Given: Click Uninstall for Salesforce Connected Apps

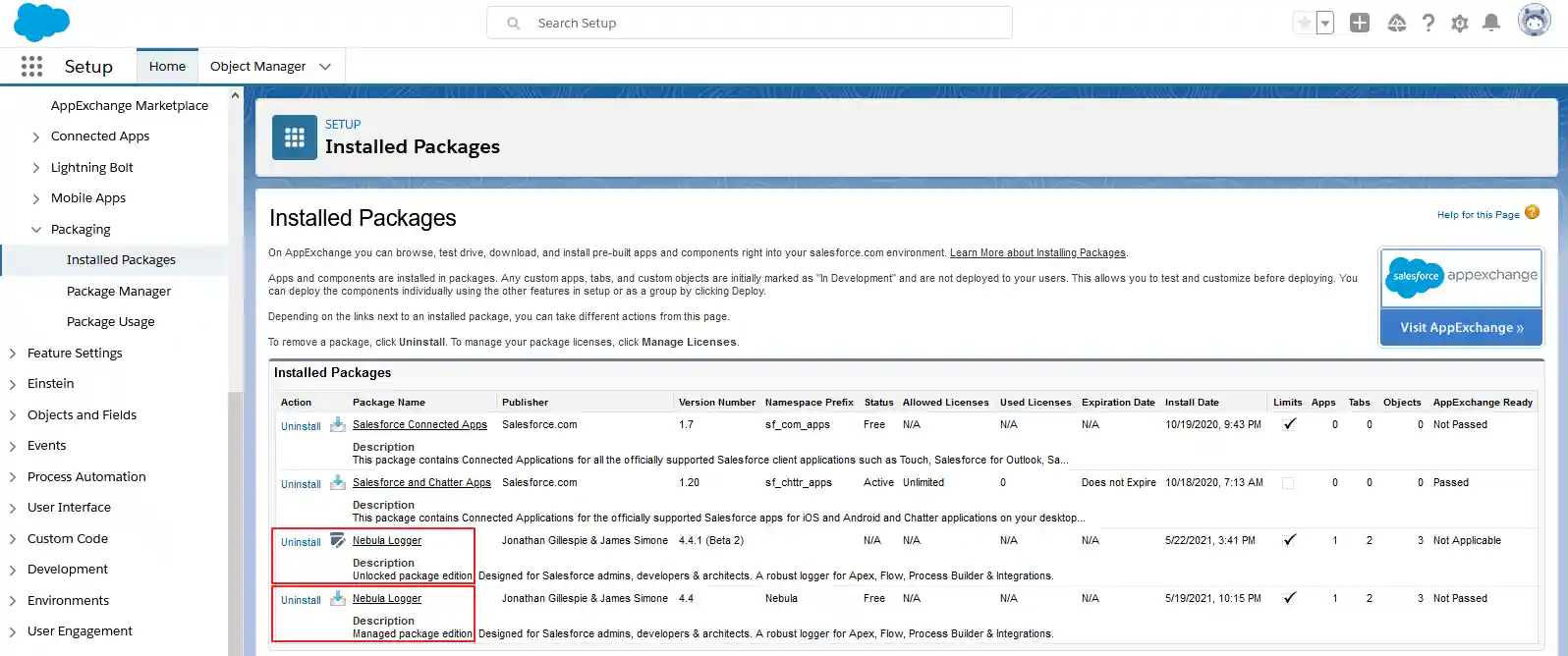Looking at the screenshot, I should pos(301,426).
